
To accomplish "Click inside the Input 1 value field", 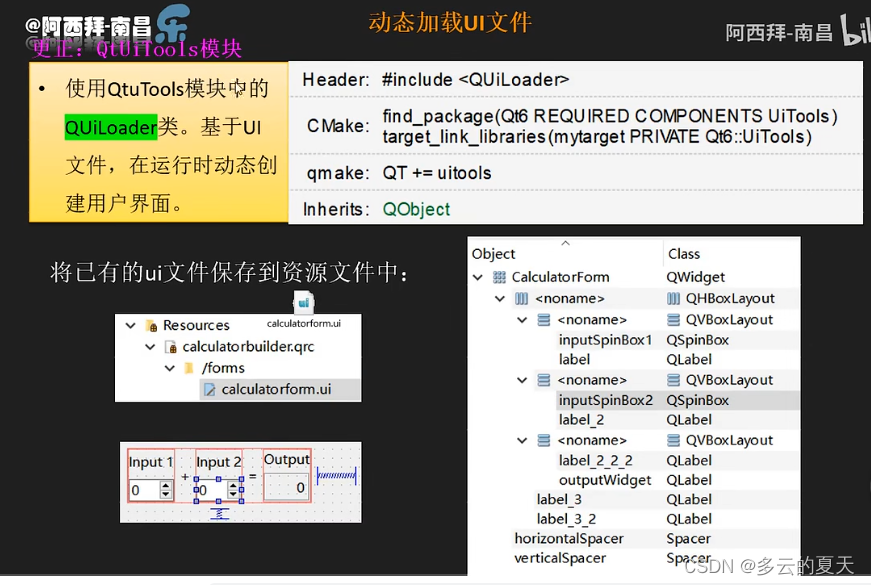I will point(144,490).
